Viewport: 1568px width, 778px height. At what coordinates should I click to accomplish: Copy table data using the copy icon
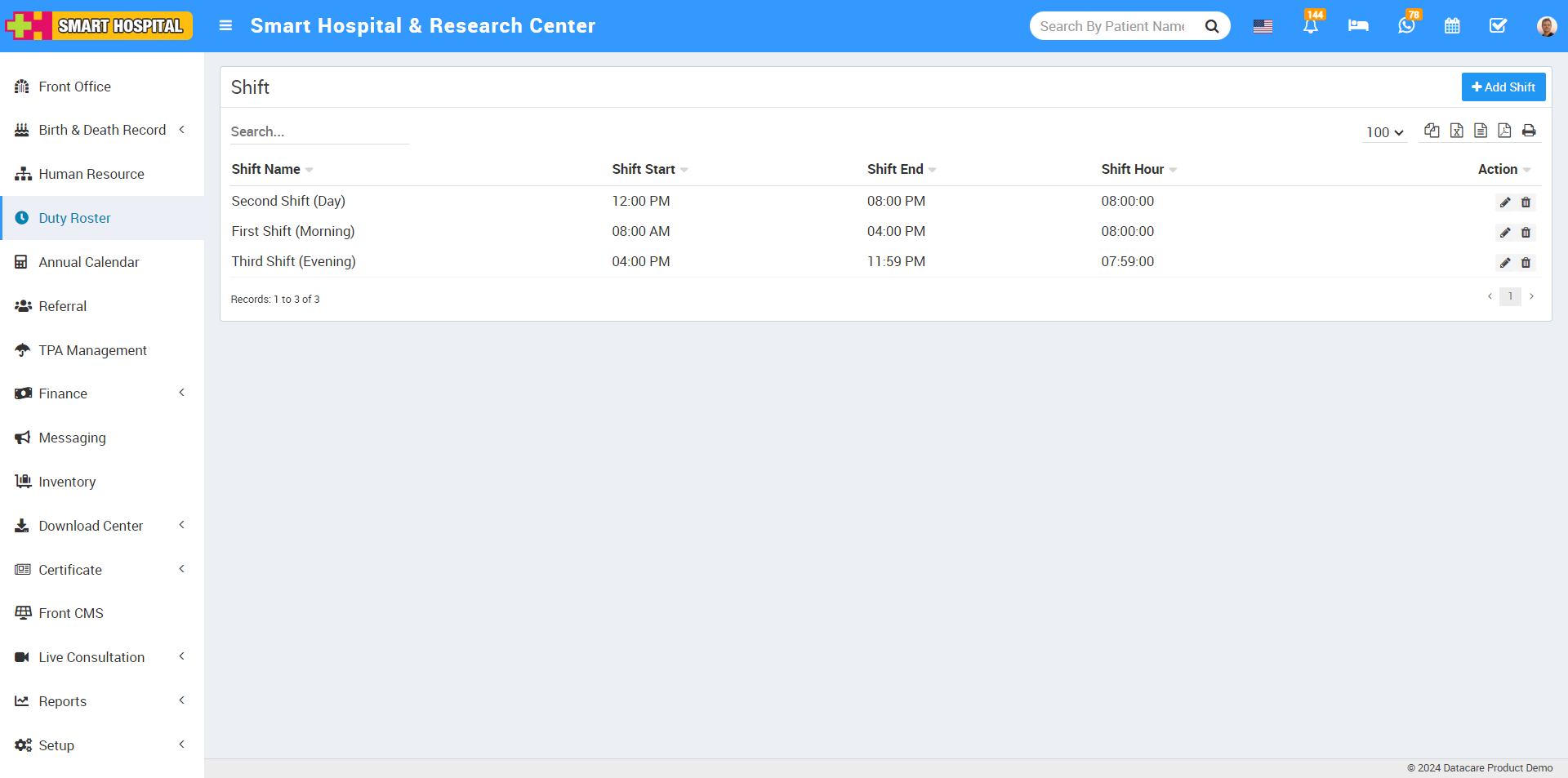pos(1432,131)
